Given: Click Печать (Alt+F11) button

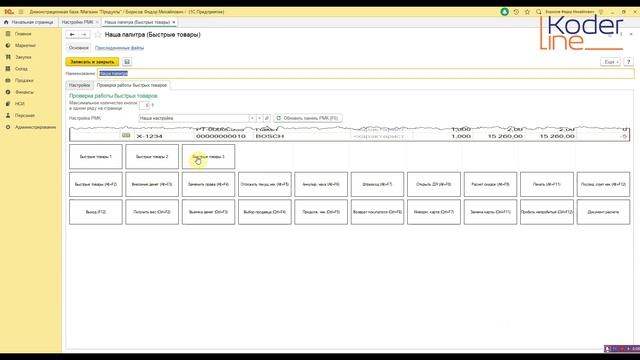Looking at the screenshot, I should [547, 184].
